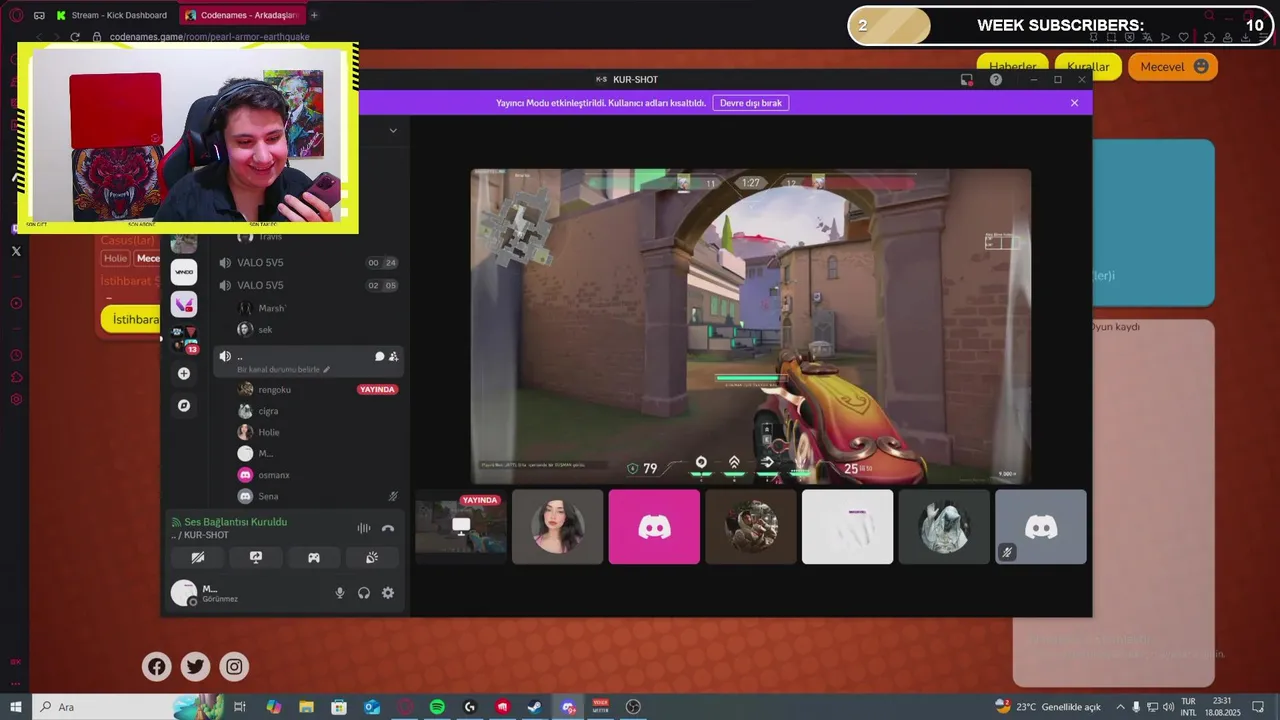The width and height of the screenshot is (1280, 720).
Task: Click the 'Ses Bağlantısı Kuruldu' connection status
Action: click(236, 522)
